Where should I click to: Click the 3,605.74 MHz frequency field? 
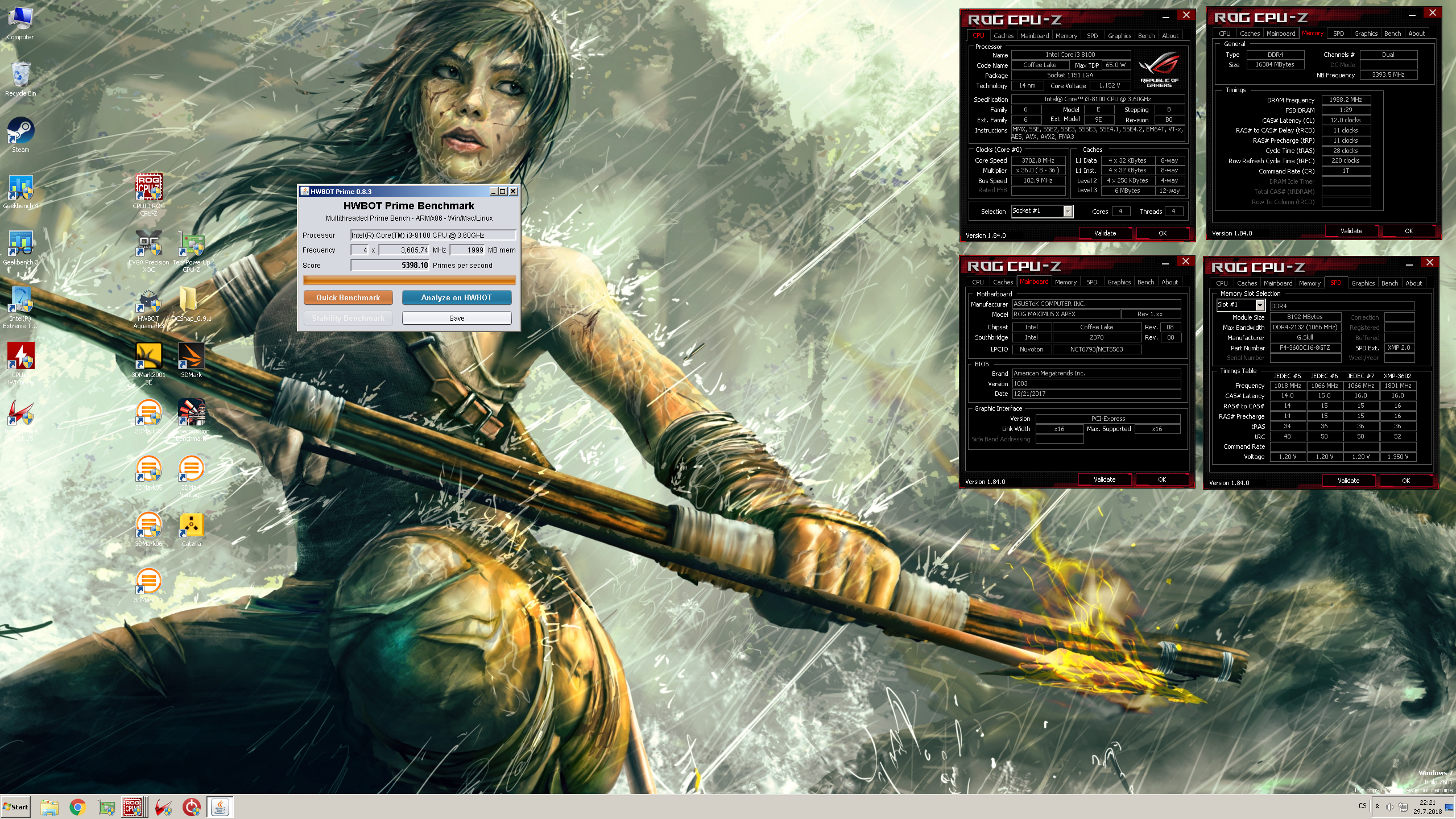coord(404,250)
